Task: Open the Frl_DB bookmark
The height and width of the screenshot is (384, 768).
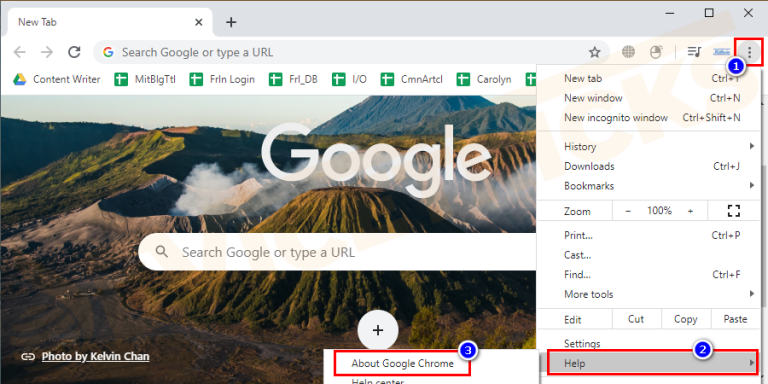Action: 293,79
